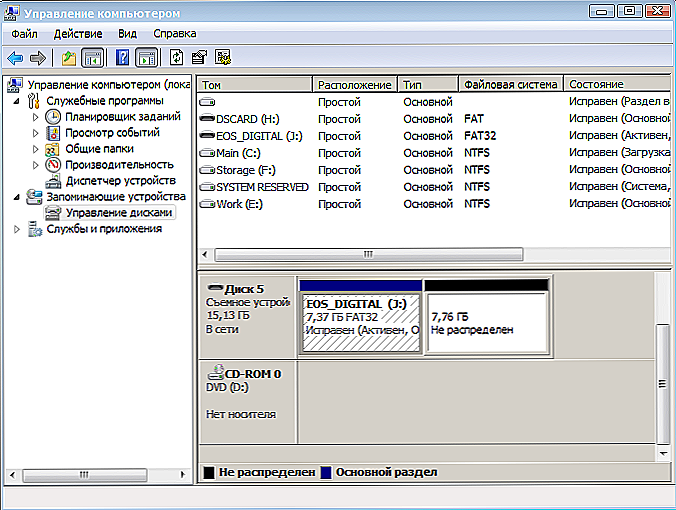676x510 pixels.
Task: Click the drive icon next to Main (C:)
Action: coord(207,153)
